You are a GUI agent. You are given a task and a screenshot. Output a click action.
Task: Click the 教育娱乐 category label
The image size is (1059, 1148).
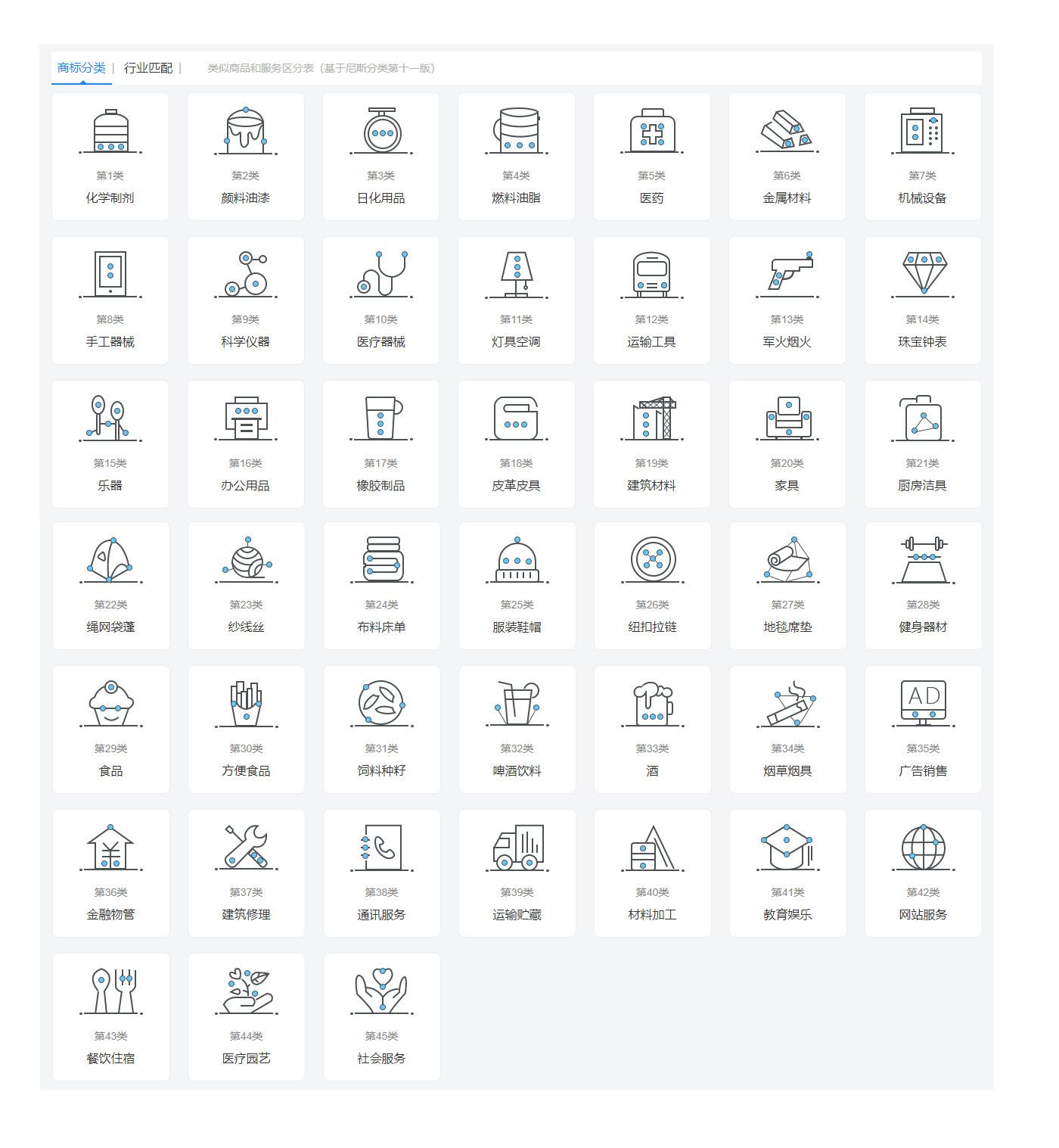click(x=787, y=915)
